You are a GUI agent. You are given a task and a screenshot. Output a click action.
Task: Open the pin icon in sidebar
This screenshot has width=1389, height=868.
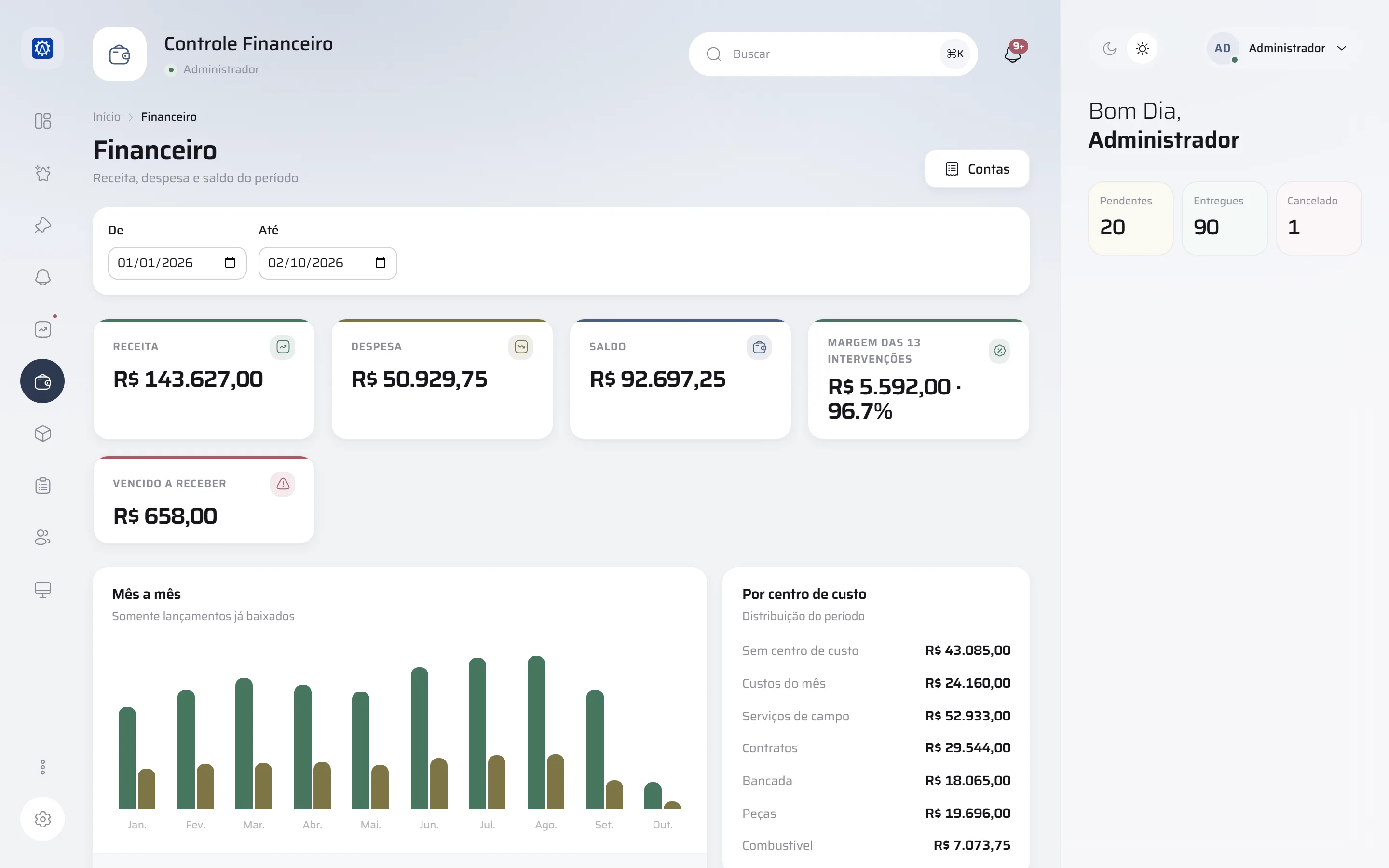coord(42,225)
